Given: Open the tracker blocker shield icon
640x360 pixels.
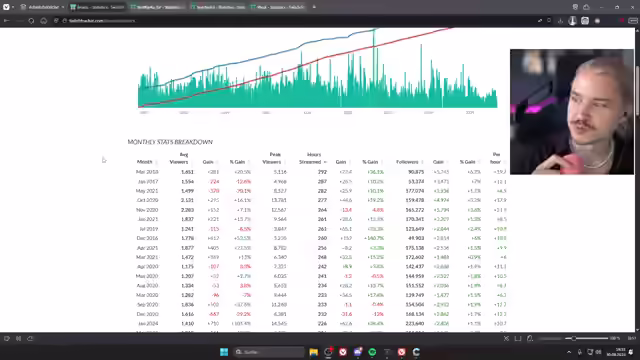Looking at the screenshot, I should [56, 20].
